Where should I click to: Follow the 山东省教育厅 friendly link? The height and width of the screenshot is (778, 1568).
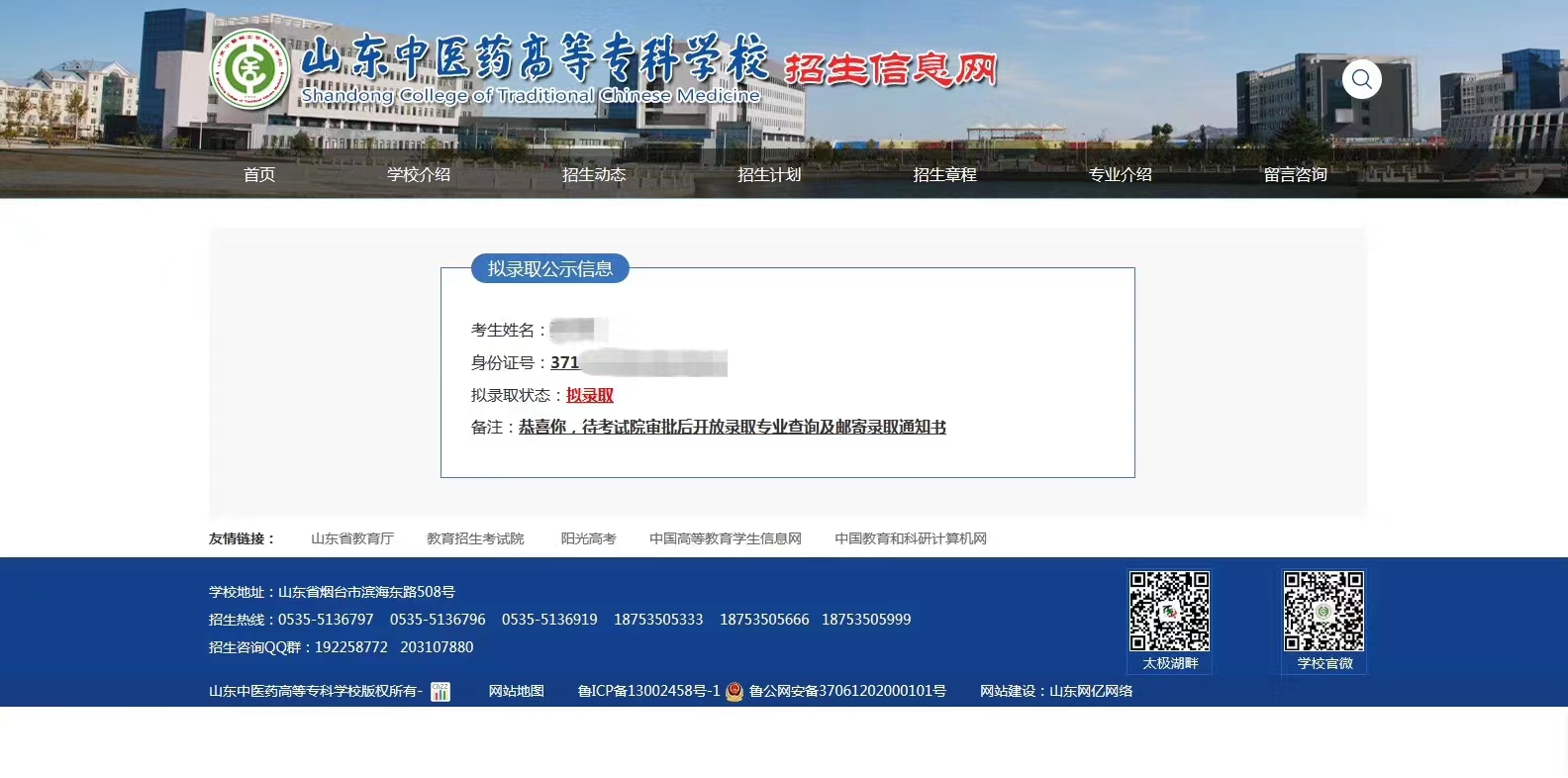click(x=352, y=538)
